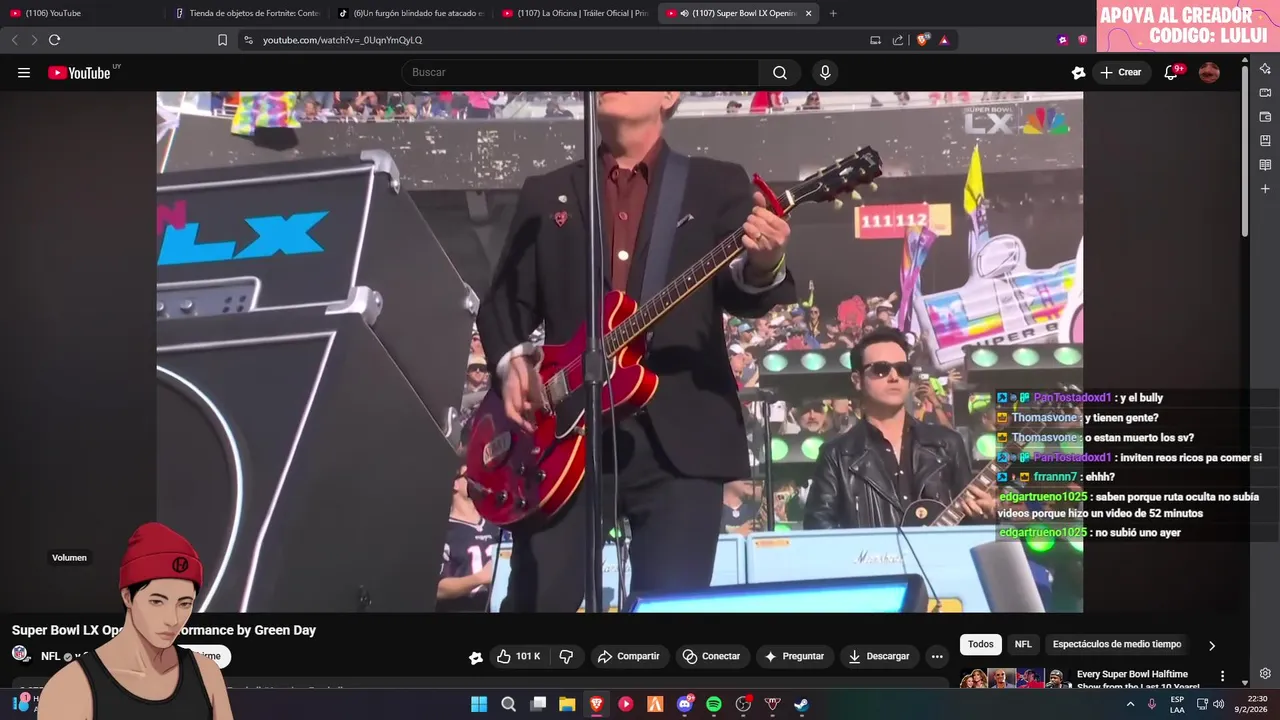Close the Super Bowl LX tab

click(808, 13)
